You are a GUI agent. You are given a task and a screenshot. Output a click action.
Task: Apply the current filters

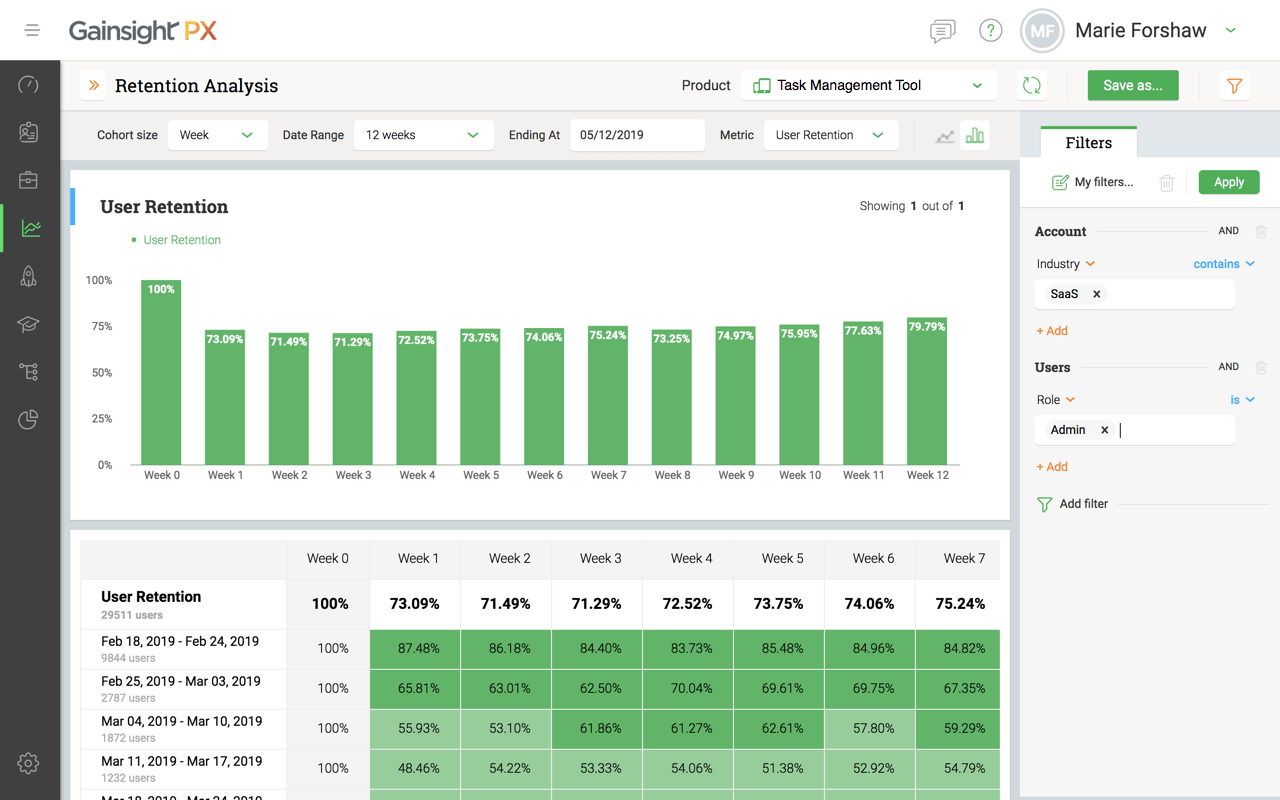(1229, 182)
